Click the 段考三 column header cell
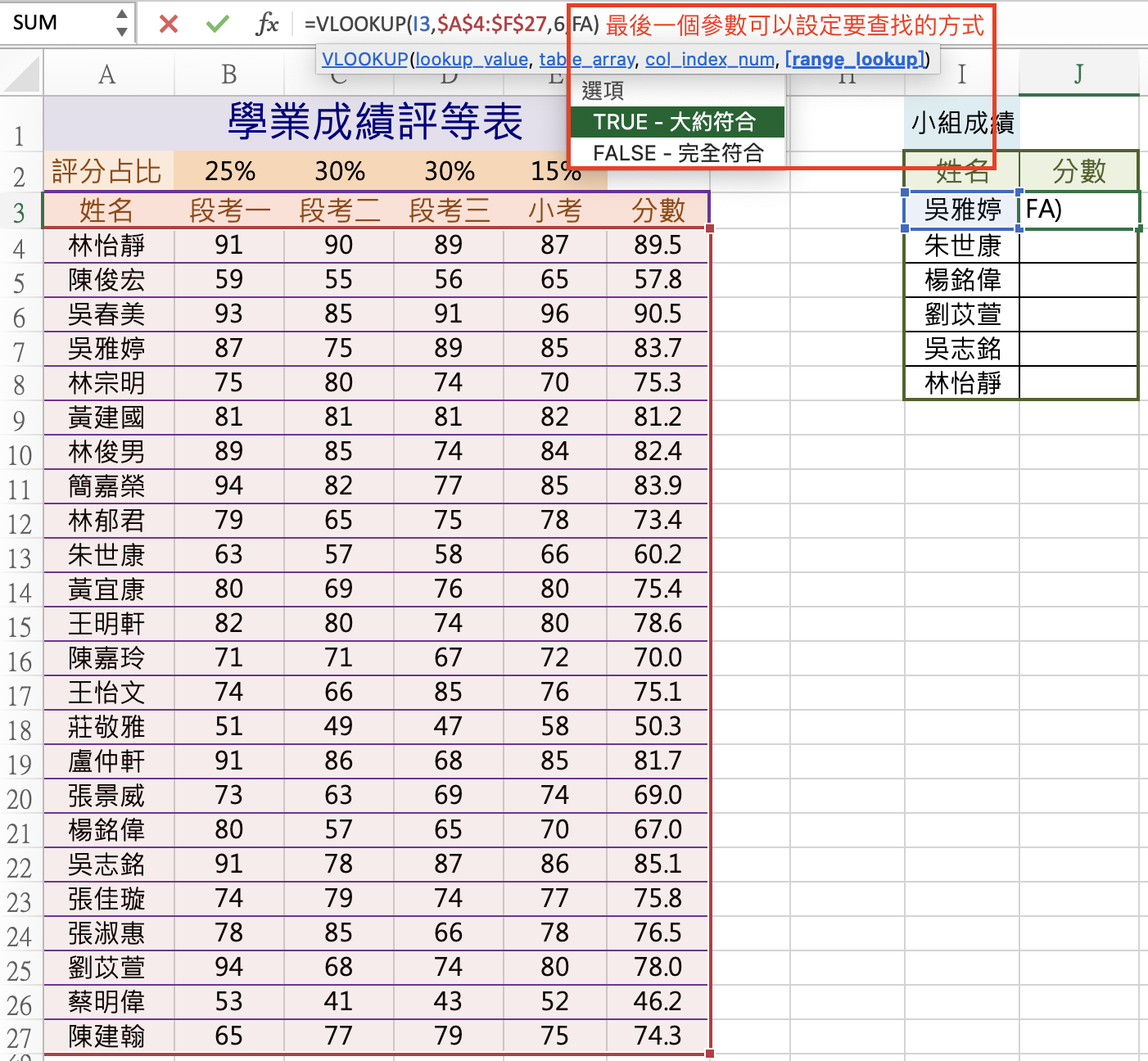 click(449, 210)
